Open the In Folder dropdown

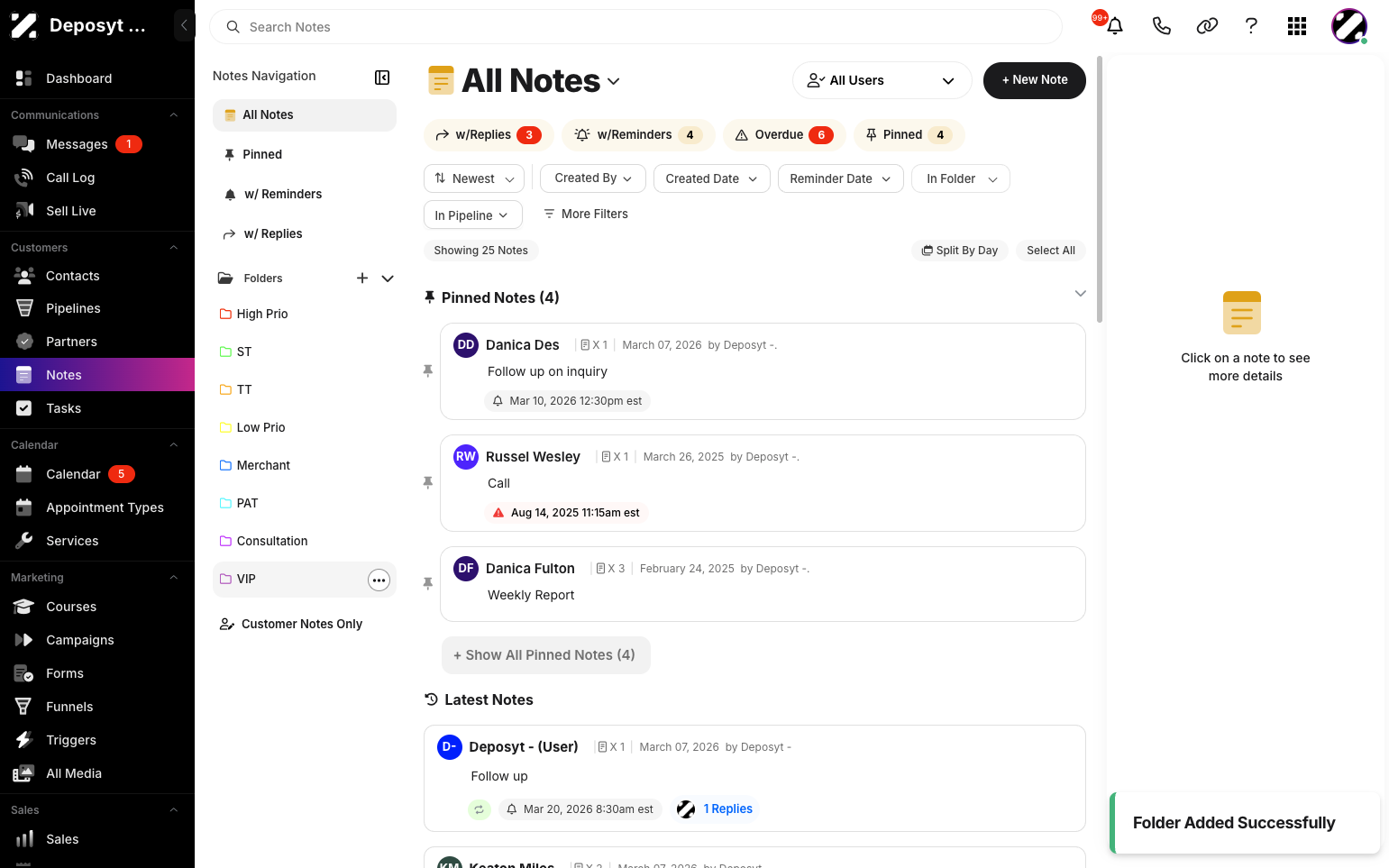pos(961,178)
